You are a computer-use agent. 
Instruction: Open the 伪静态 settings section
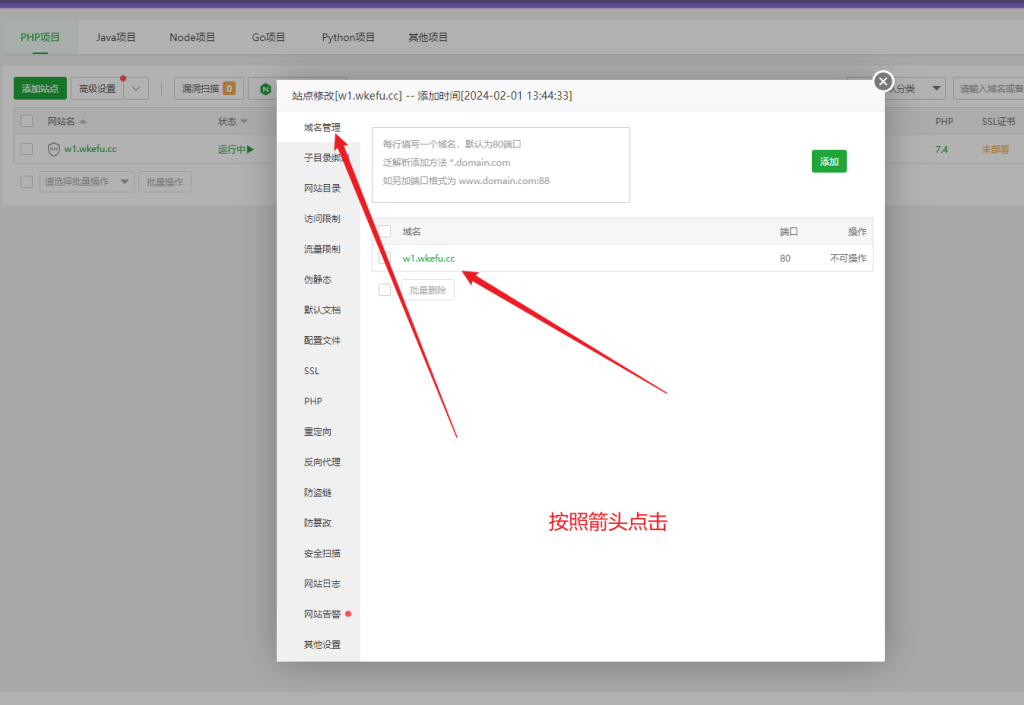318,280
